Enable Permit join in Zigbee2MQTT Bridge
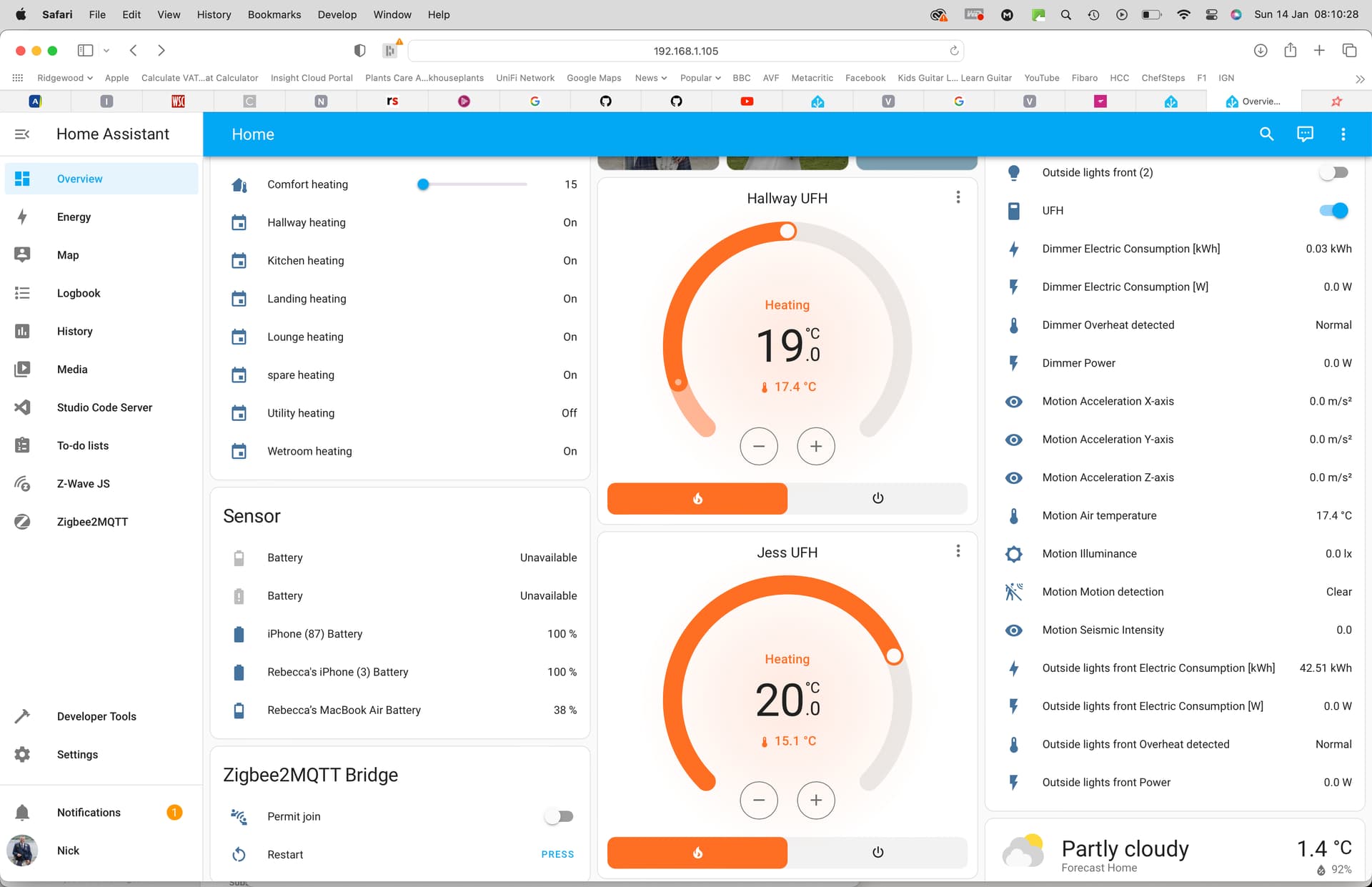Image resolution: width=1372 pixels, height=887 pixels. [x=560, y=816]
